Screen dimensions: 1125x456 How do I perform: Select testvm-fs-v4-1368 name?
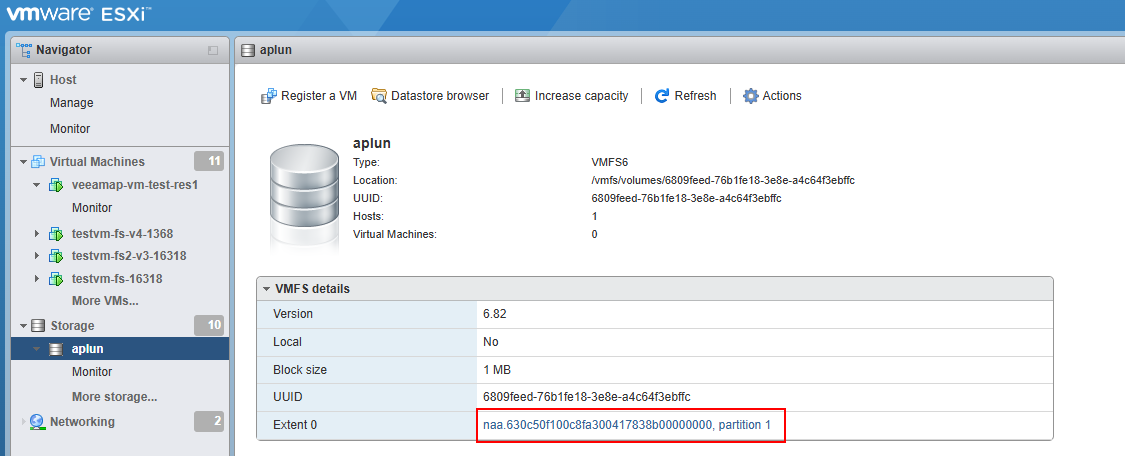pyautogui.click(x=123, y=234)
